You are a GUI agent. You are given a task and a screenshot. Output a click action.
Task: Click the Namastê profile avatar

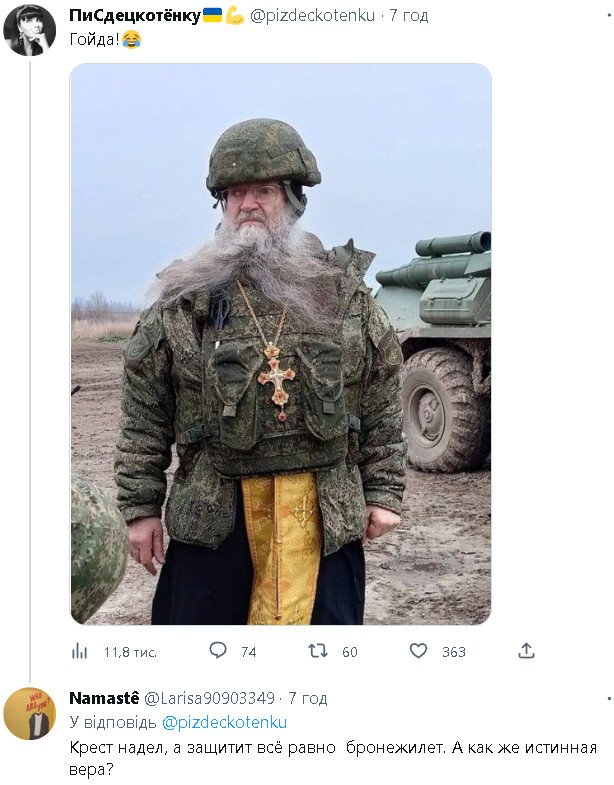click(x=29, y=714)
